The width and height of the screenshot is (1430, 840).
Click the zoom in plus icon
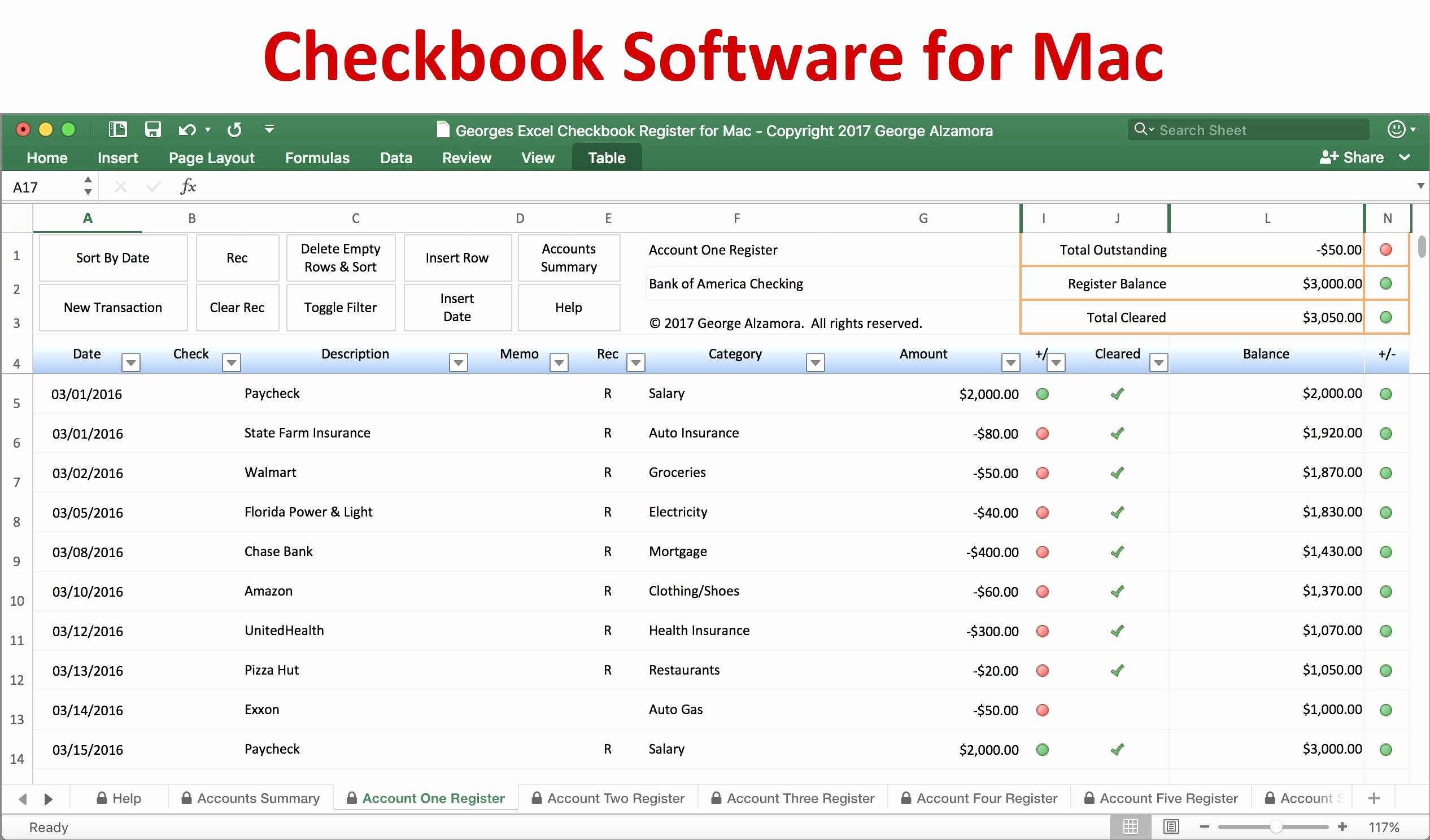point(1342,826)
